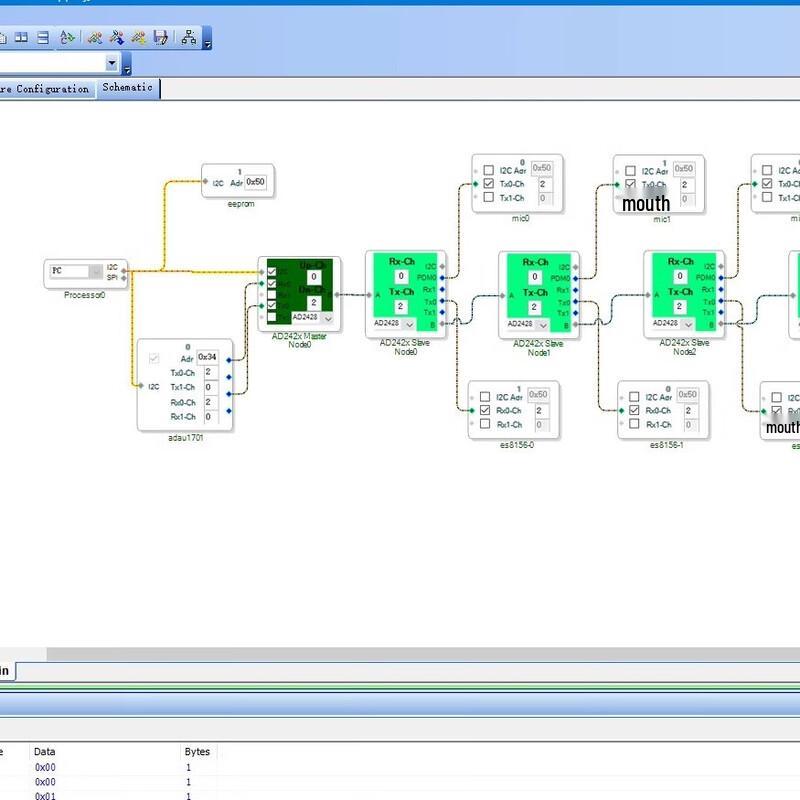Open the toolbar combo box dropdown arrow
This screenshot has height=800, width=800.
click(112, 63)
